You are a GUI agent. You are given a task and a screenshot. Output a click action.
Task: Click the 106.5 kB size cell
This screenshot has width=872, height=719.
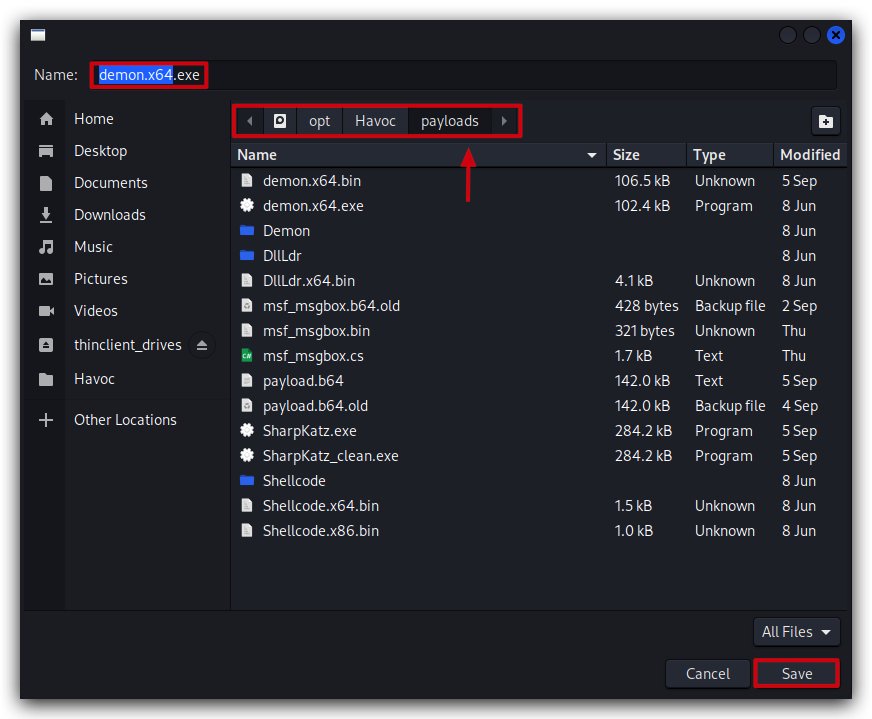click(x=642, y=181)
